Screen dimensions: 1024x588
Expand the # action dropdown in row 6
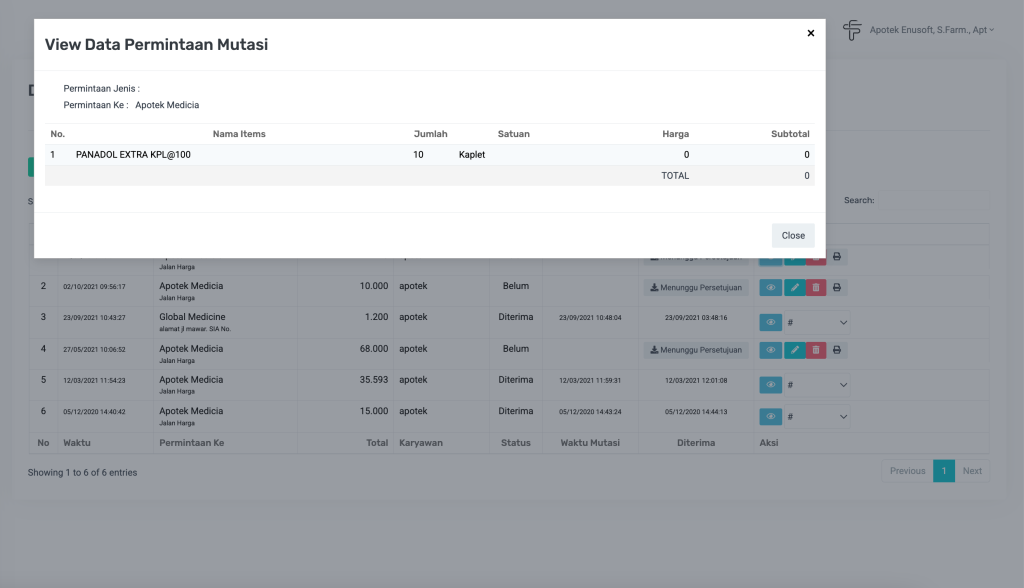pyautogui.click(x=818, y=416)
